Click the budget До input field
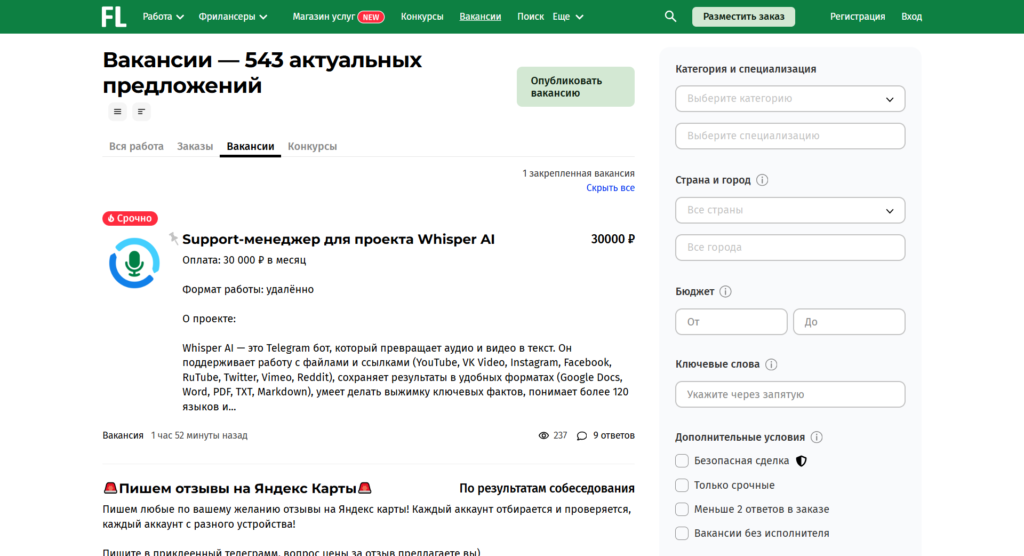Image resolution: width=1024 pixels, height=556 pixels. 849,322
